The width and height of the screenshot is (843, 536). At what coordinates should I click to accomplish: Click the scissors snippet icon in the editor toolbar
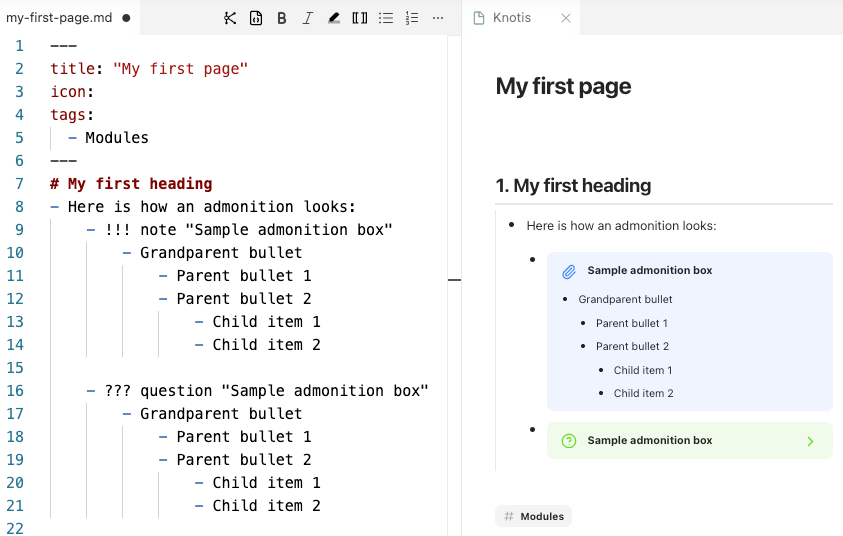click(x=230, y=18)
